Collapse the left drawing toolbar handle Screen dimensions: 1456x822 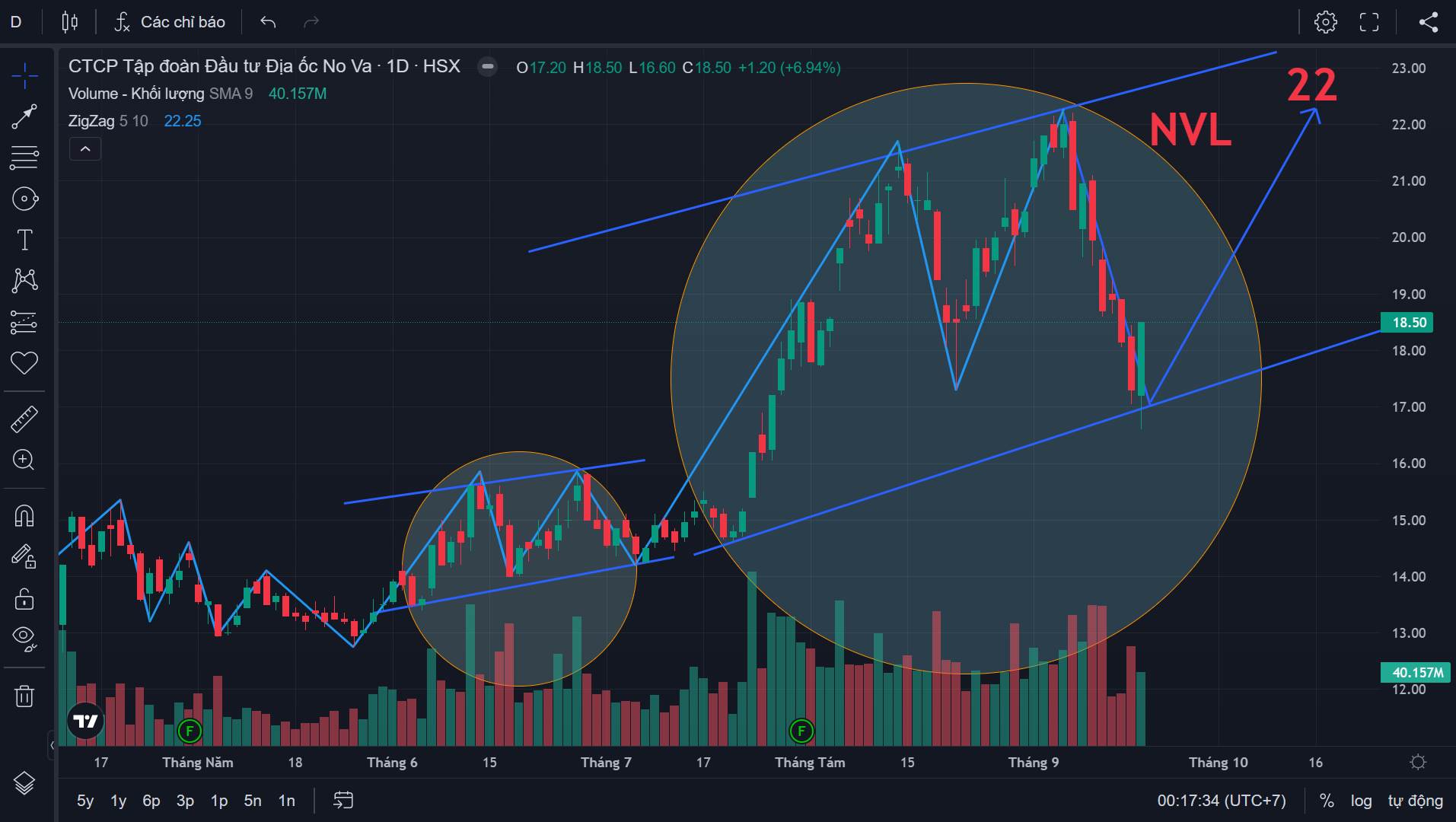tap(52, 745)
